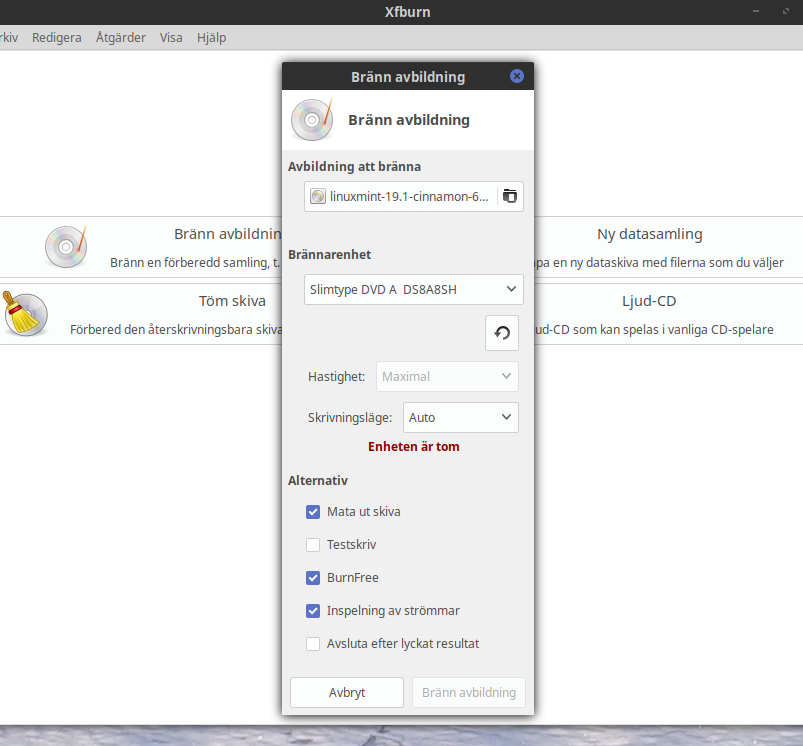Click Ny datasamling in main window
This screenshot has height=746, width=803.
point(649,234)
